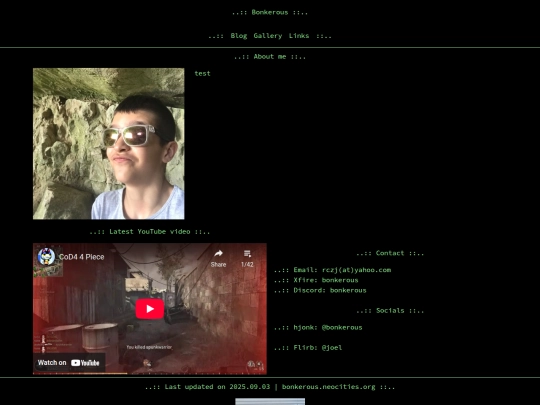Click the profile photo thumbnail

(x=108, y=144)
